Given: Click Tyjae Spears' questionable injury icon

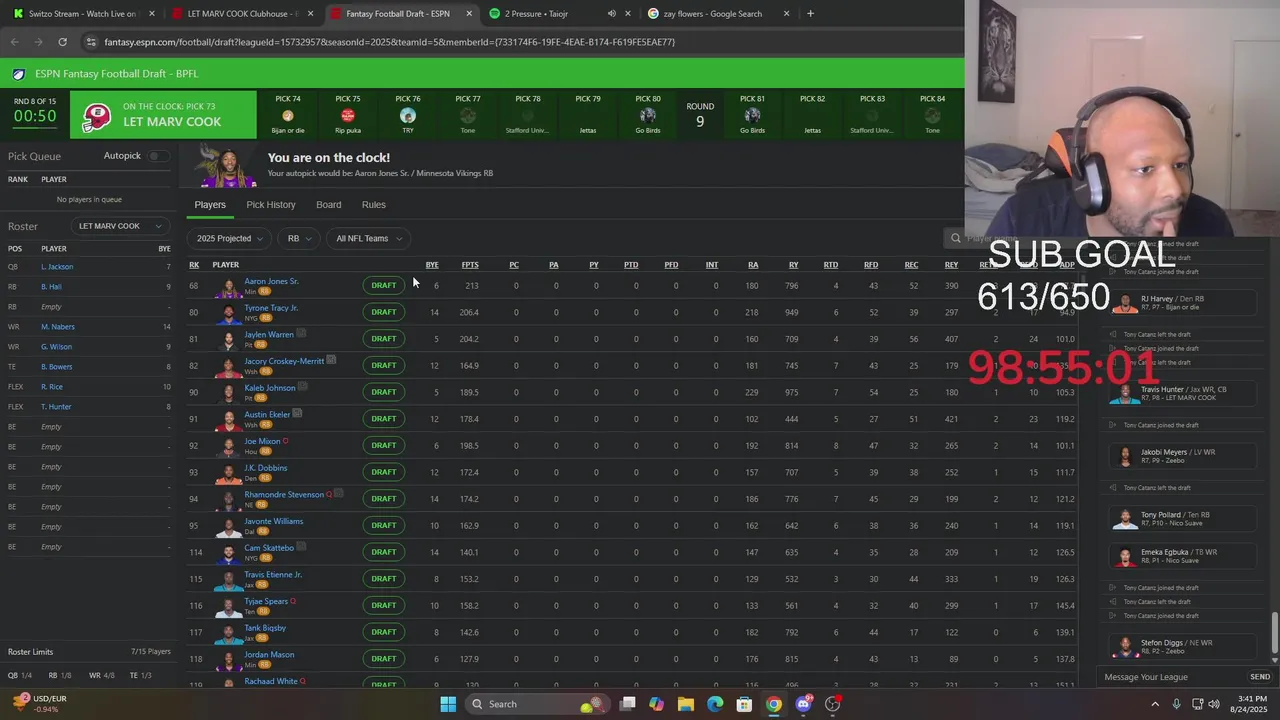Looking at the screenshot, I should [x=293, y=601].
